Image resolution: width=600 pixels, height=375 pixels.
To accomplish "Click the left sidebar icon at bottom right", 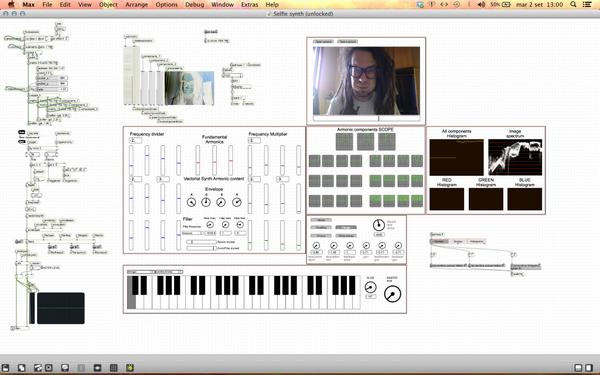I will click(578, 368).
